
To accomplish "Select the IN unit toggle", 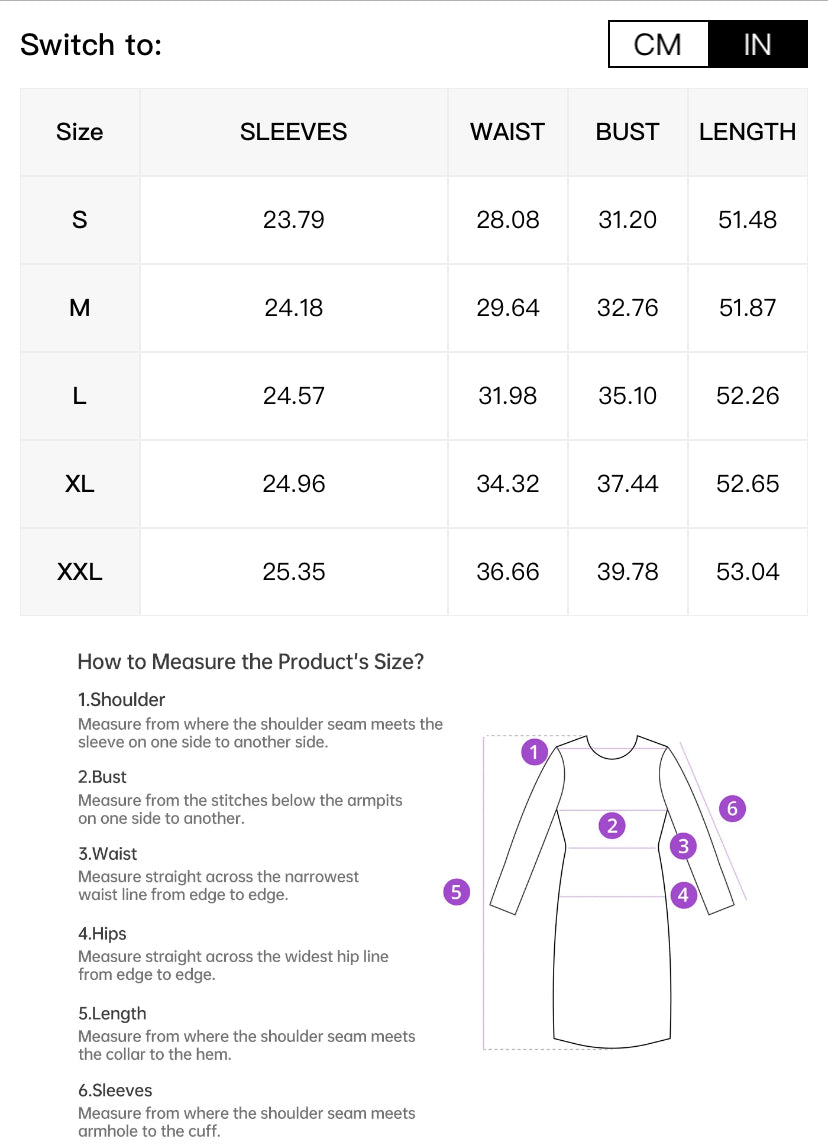I will [758, 45].
